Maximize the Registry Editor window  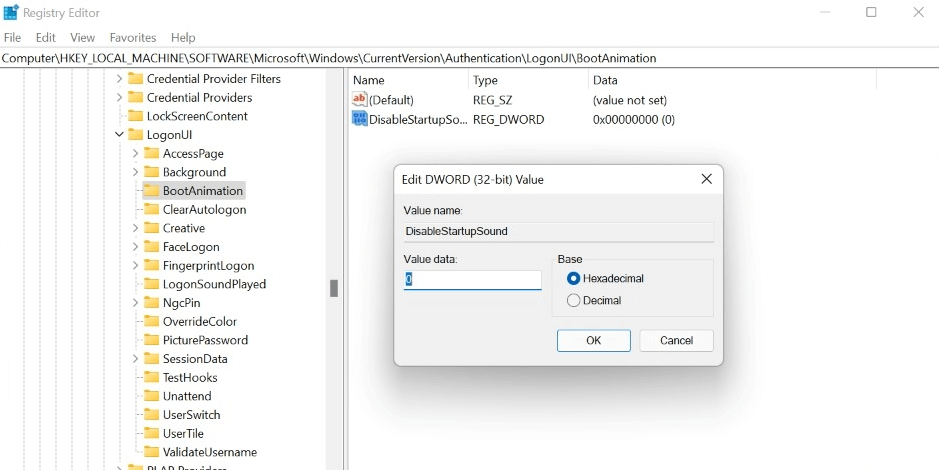pyautogui.click(x=871, y=12)
